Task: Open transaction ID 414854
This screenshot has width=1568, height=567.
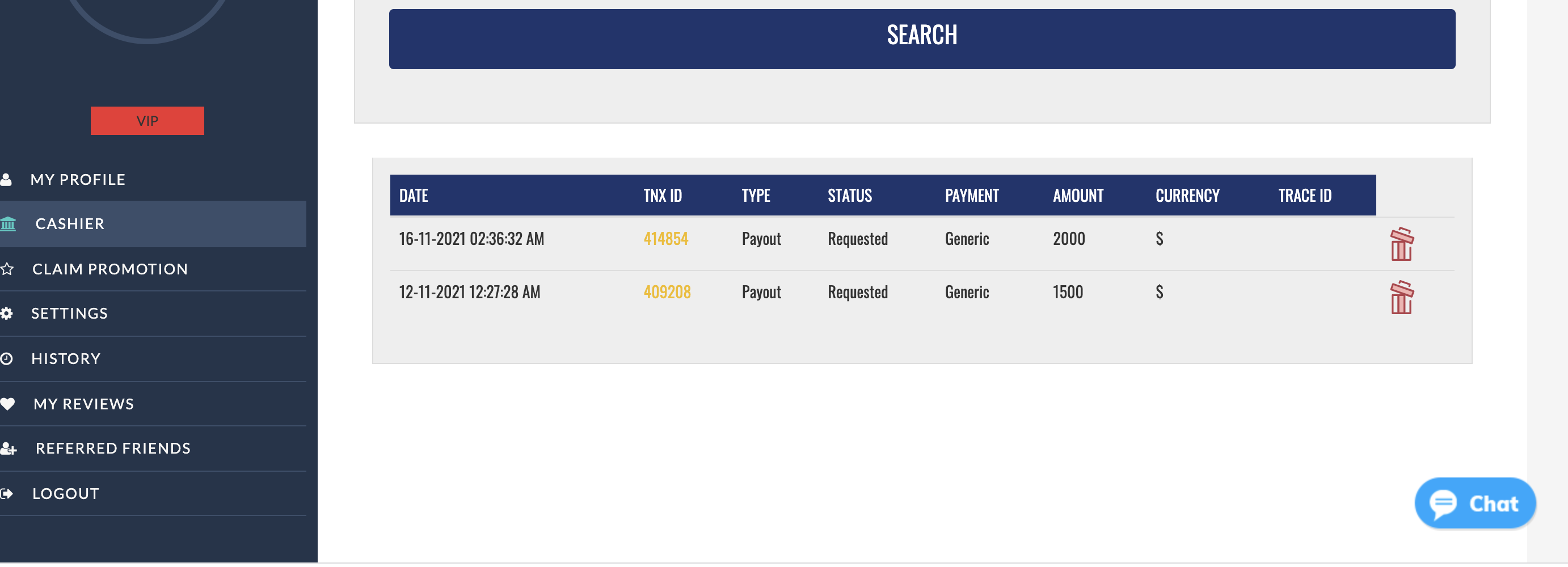Action: pos(665,239)
